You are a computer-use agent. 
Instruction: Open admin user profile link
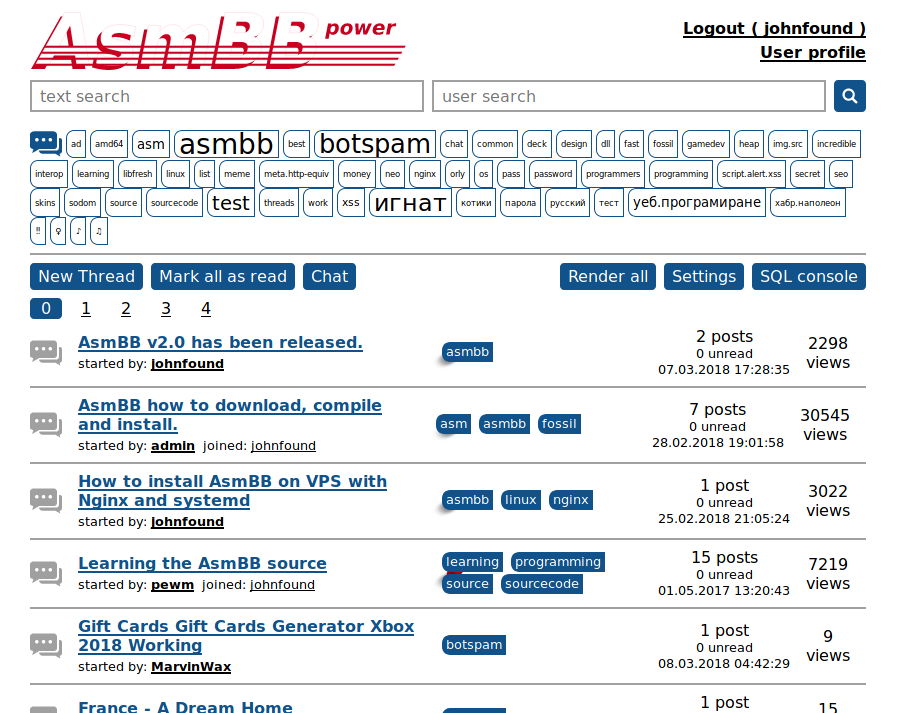pyautogui.click(x=173, y=445)
